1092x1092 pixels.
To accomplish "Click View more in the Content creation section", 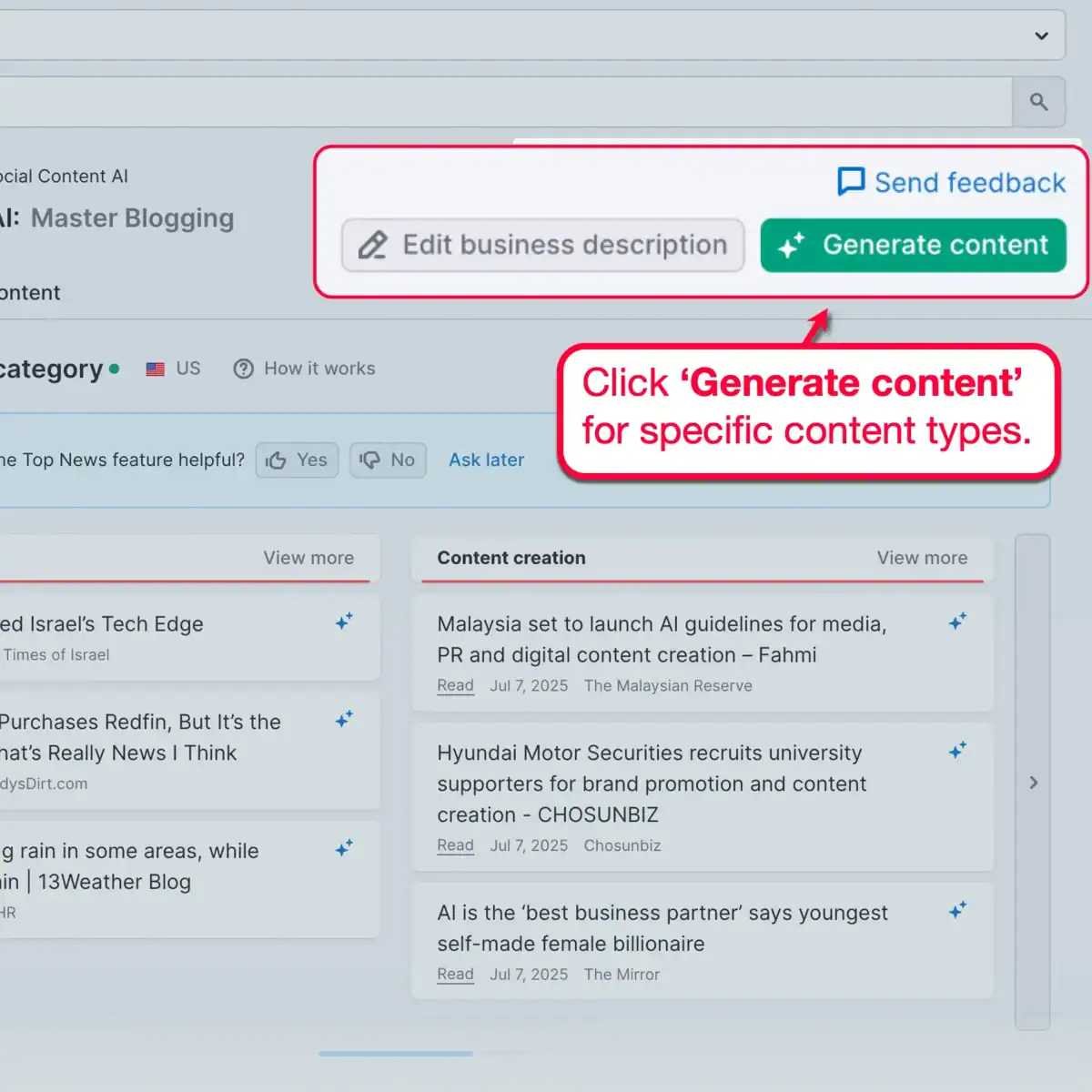I will coord(922,558).
